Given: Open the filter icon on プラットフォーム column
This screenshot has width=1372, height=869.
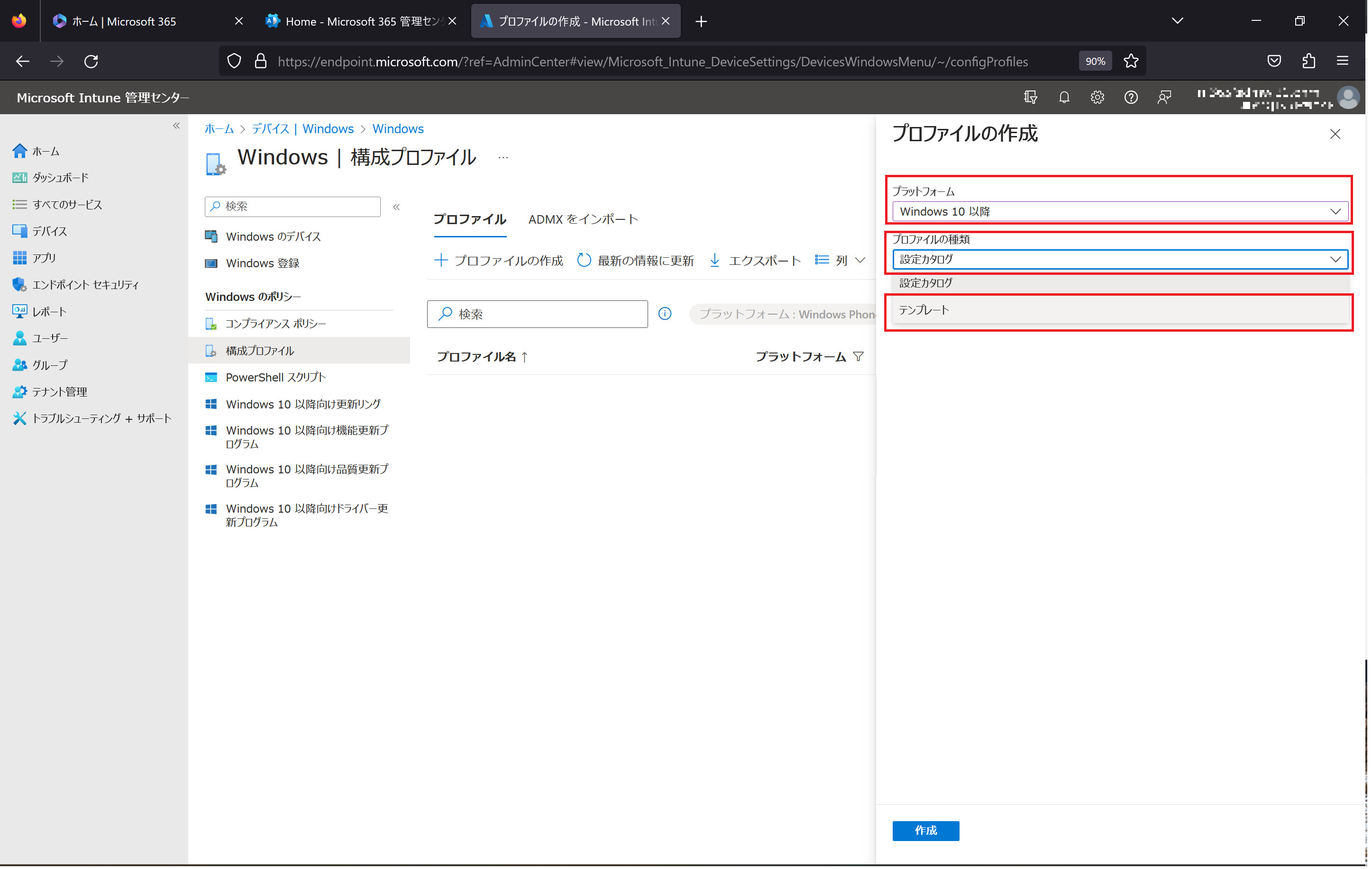Looking at the screenshot, I should (858, 357).
